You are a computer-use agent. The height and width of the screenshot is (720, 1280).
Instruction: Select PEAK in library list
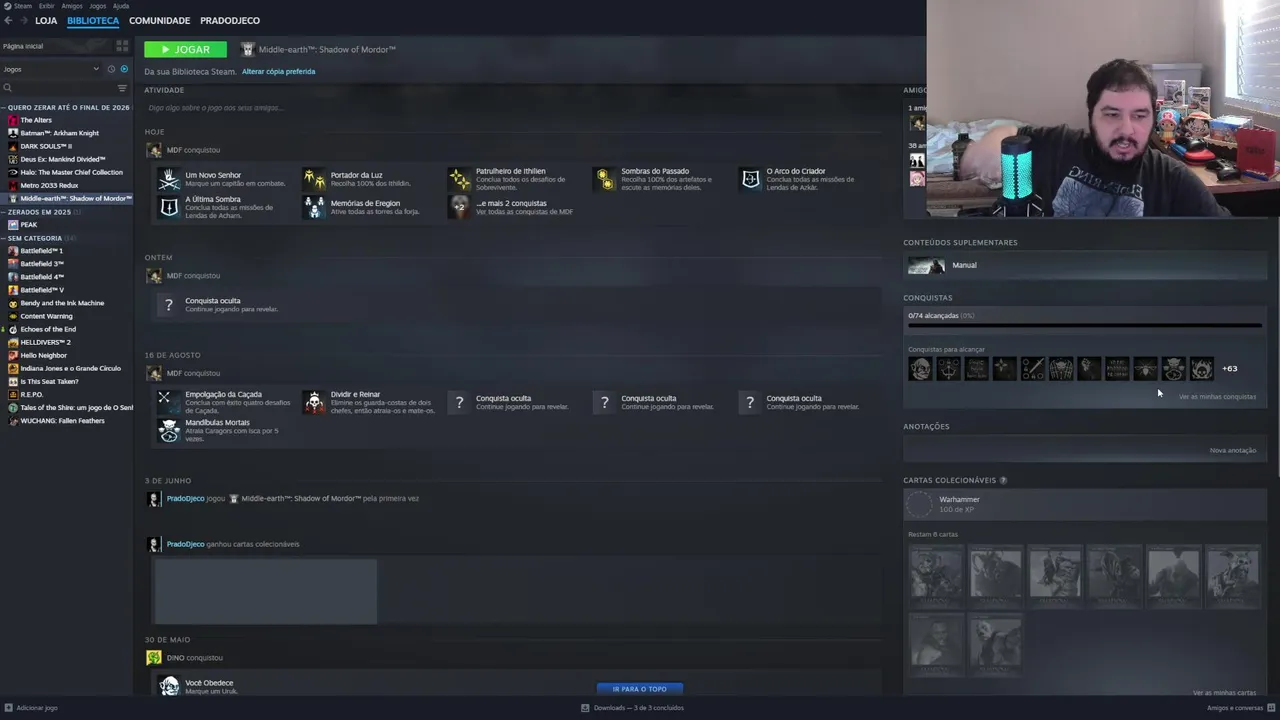[28, 225]
